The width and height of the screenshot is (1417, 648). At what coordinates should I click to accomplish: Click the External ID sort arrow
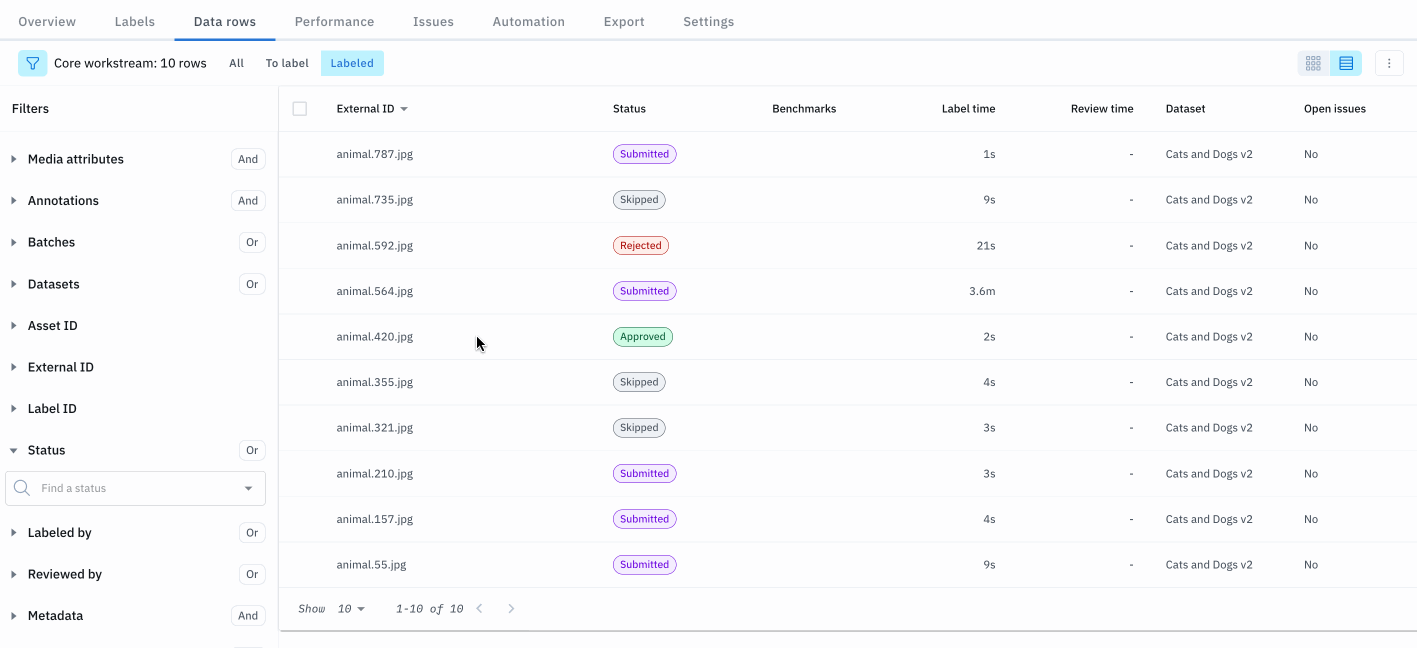pos(404,109)
